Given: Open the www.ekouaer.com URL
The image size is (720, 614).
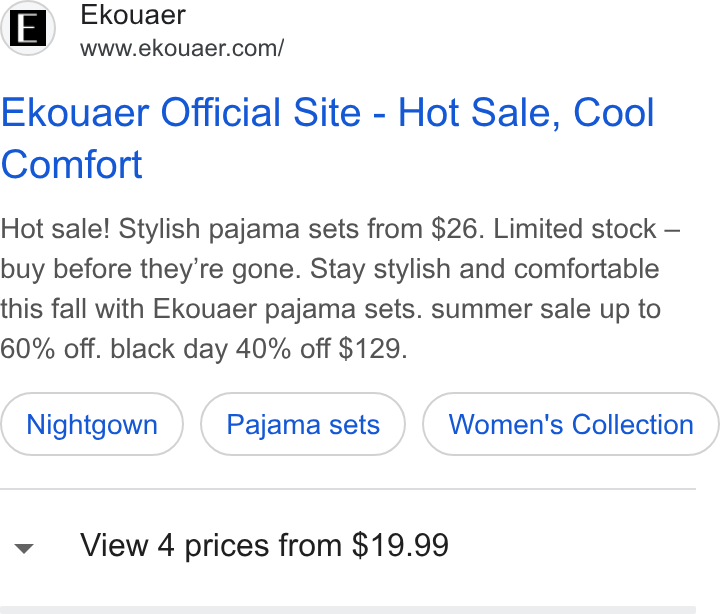Looking at the screenshot, I should pos(182,48).
